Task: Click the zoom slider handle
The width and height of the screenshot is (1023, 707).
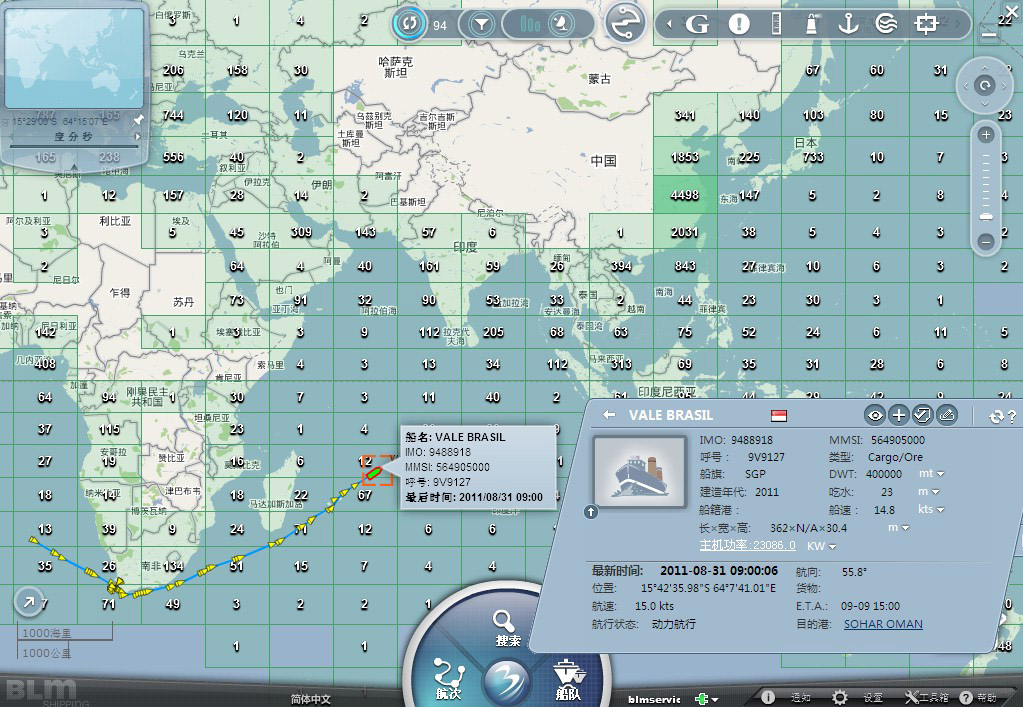Action: [986, 217]
